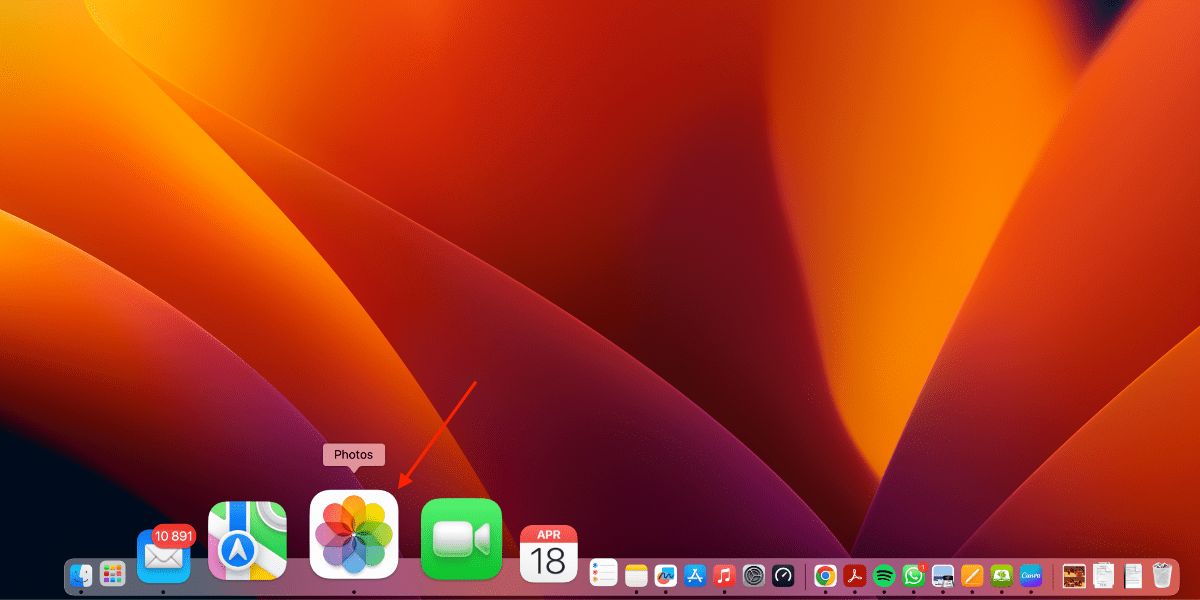1200x600 pixels.
Task: Switch to Spotify in the dock
Action: [x=884, y=575]
